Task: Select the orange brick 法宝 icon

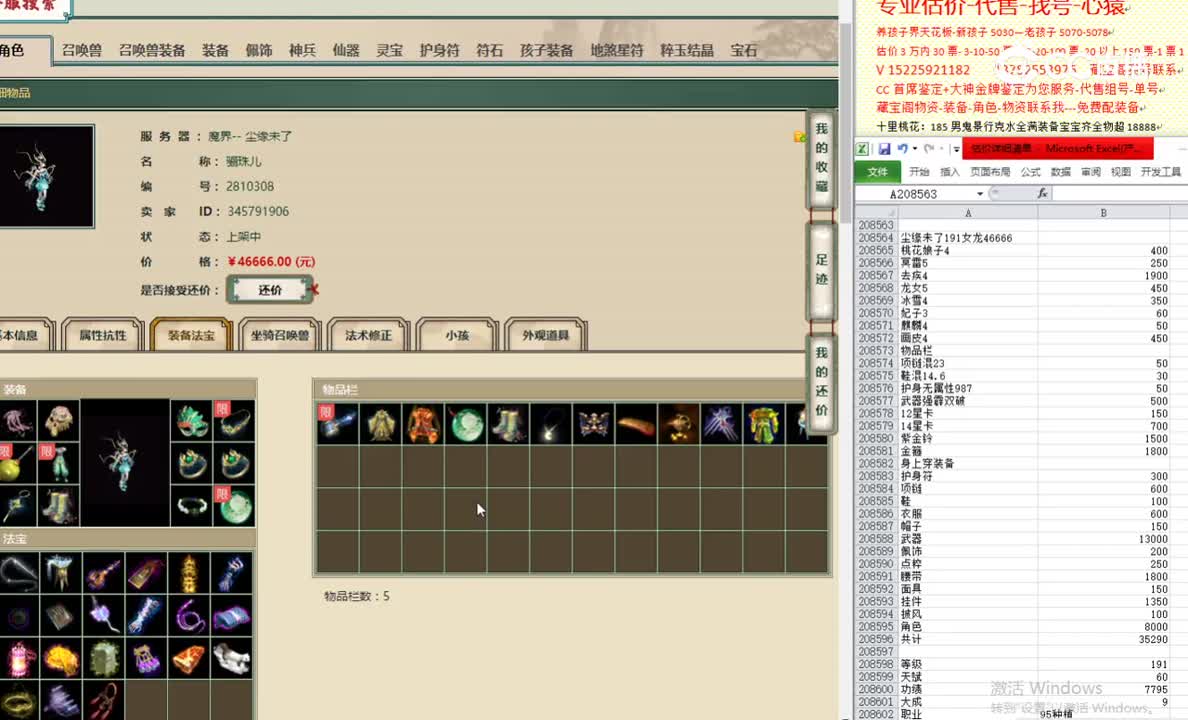Action: tap(189, 659)
